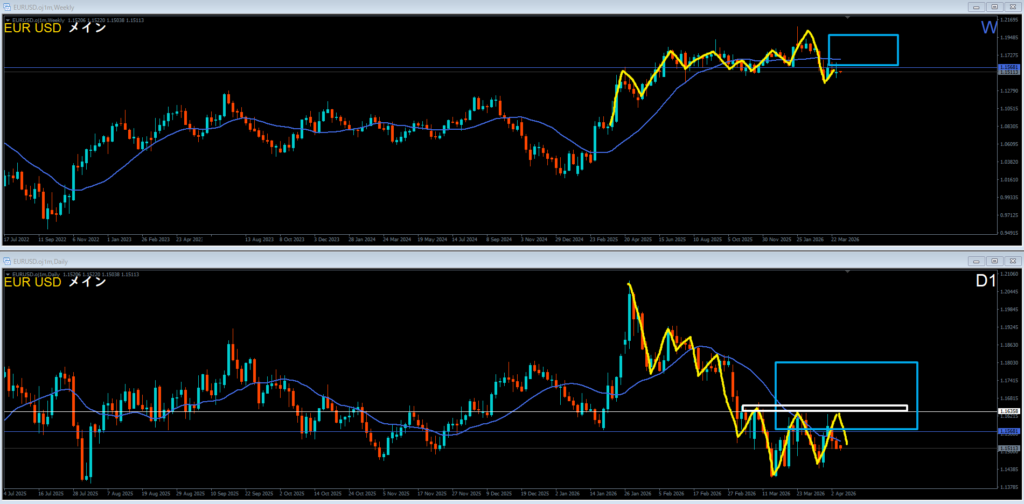Screen dimensions: 1024x504
Task: Click the 1.16359 price label on the daily chart
Action: pos(1009,412)
